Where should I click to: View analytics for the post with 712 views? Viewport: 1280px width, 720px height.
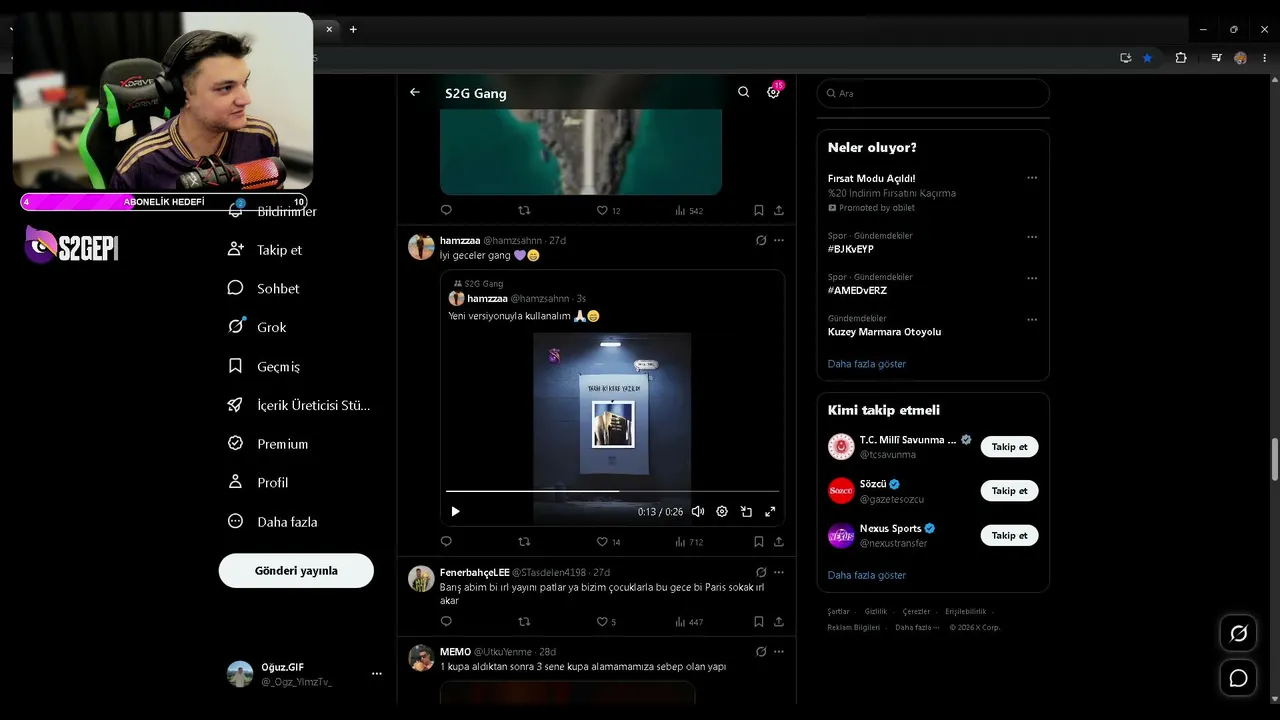[689, 542]
